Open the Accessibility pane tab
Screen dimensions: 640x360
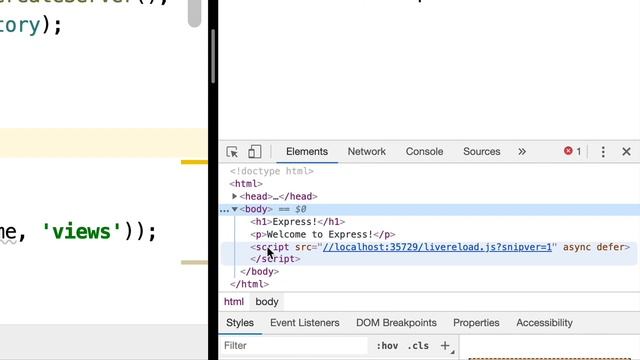544,322
